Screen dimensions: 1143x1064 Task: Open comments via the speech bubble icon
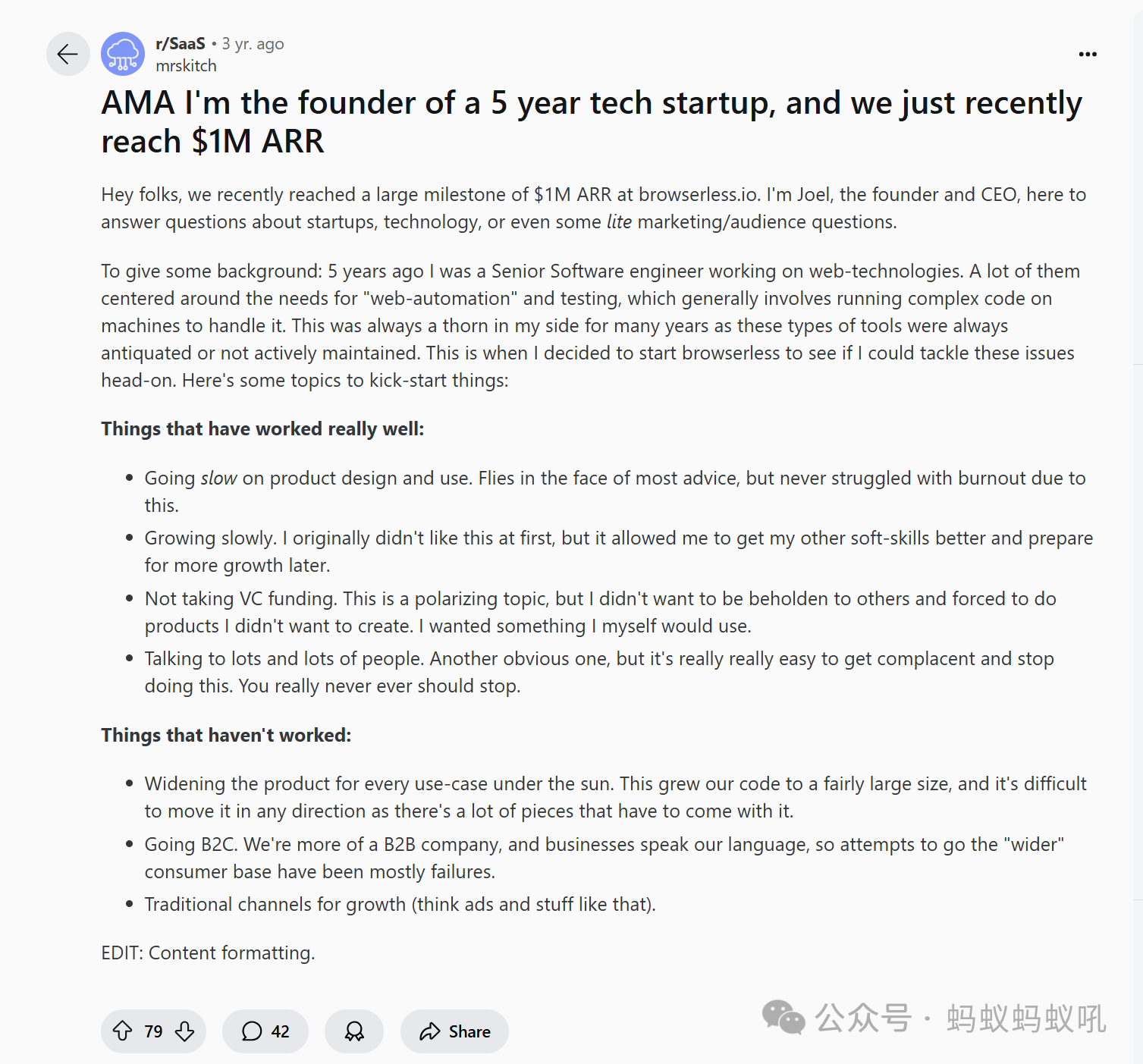[250, 1031]
